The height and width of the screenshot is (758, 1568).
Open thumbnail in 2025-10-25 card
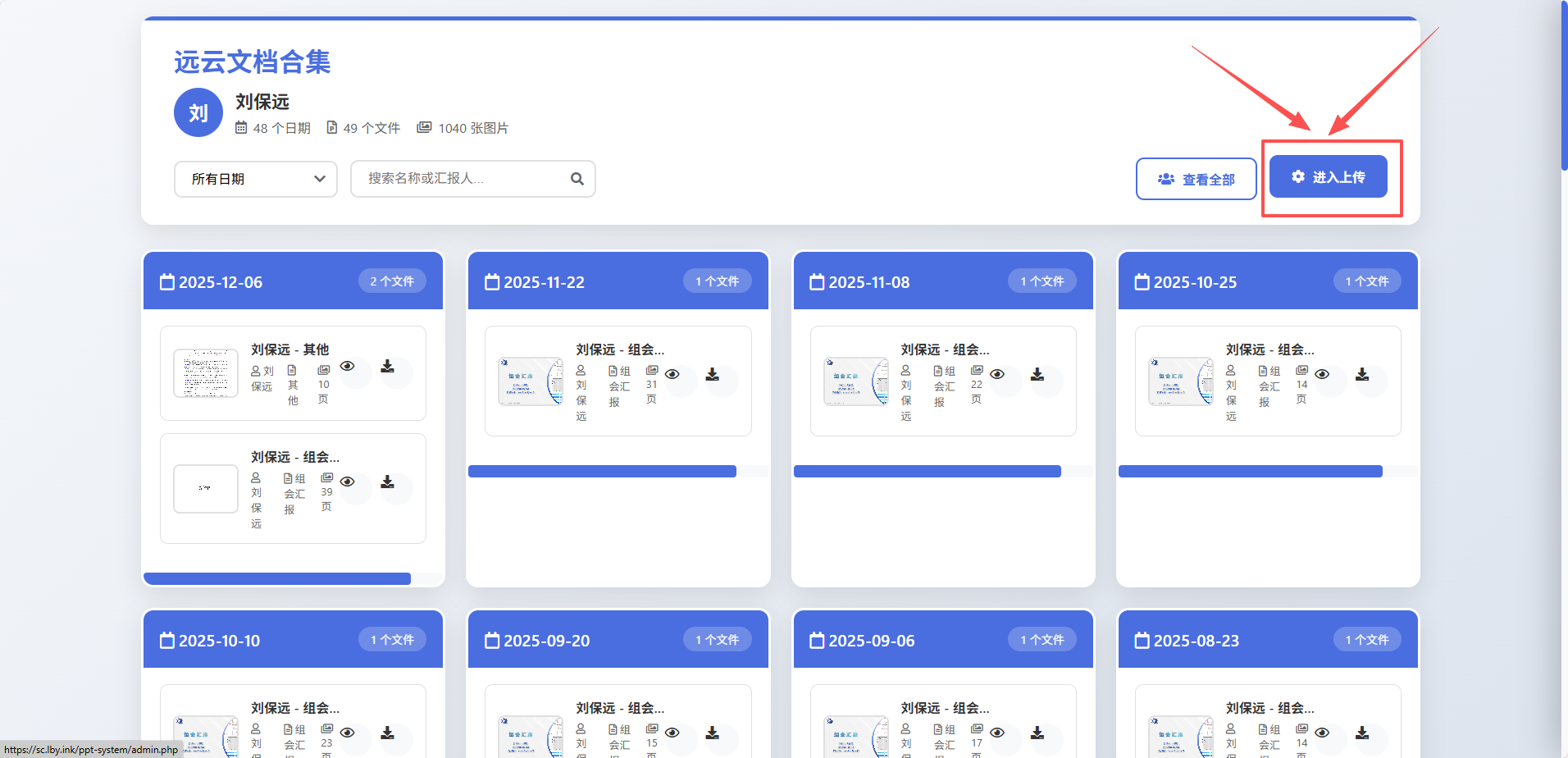point(1181,381)
